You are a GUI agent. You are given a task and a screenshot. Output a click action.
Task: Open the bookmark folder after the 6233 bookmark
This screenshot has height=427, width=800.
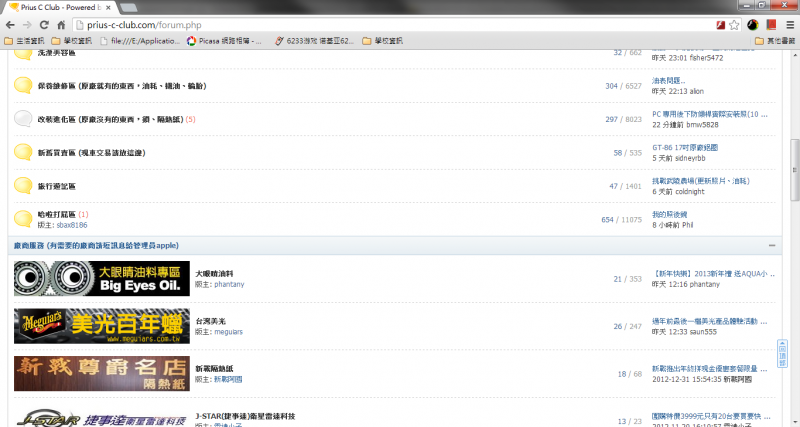pyautogui.click(x=383, y=41)
